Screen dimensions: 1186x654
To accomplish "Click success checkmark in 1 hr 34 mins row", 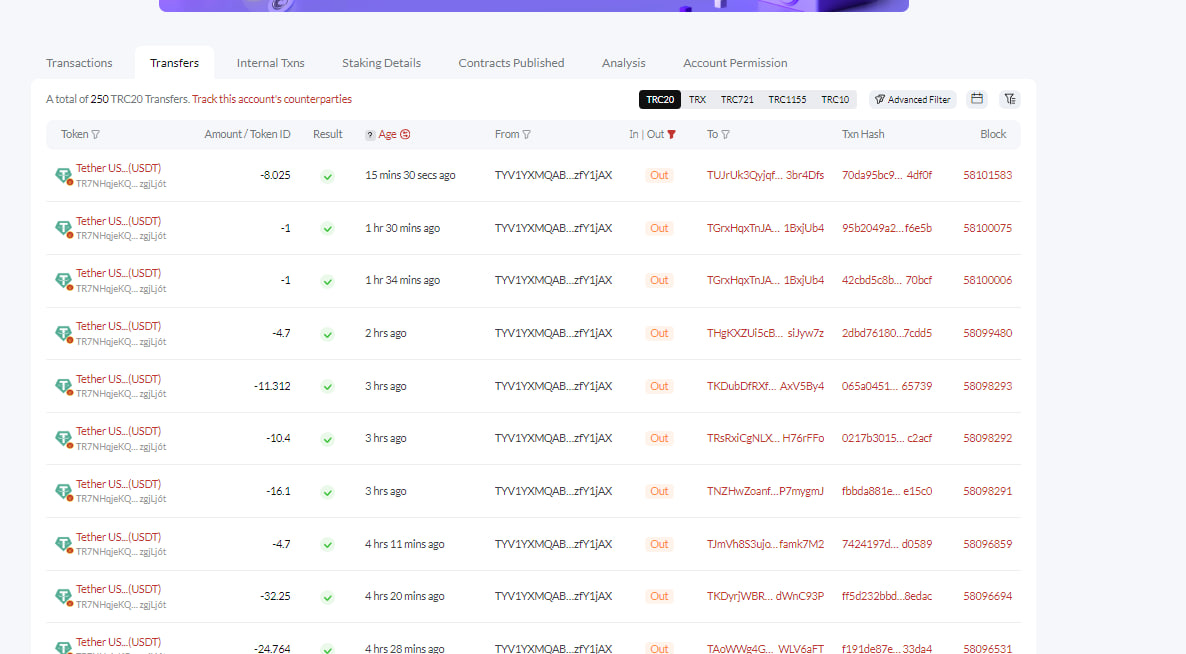I will pyautogui.click(x=328, y=281).
